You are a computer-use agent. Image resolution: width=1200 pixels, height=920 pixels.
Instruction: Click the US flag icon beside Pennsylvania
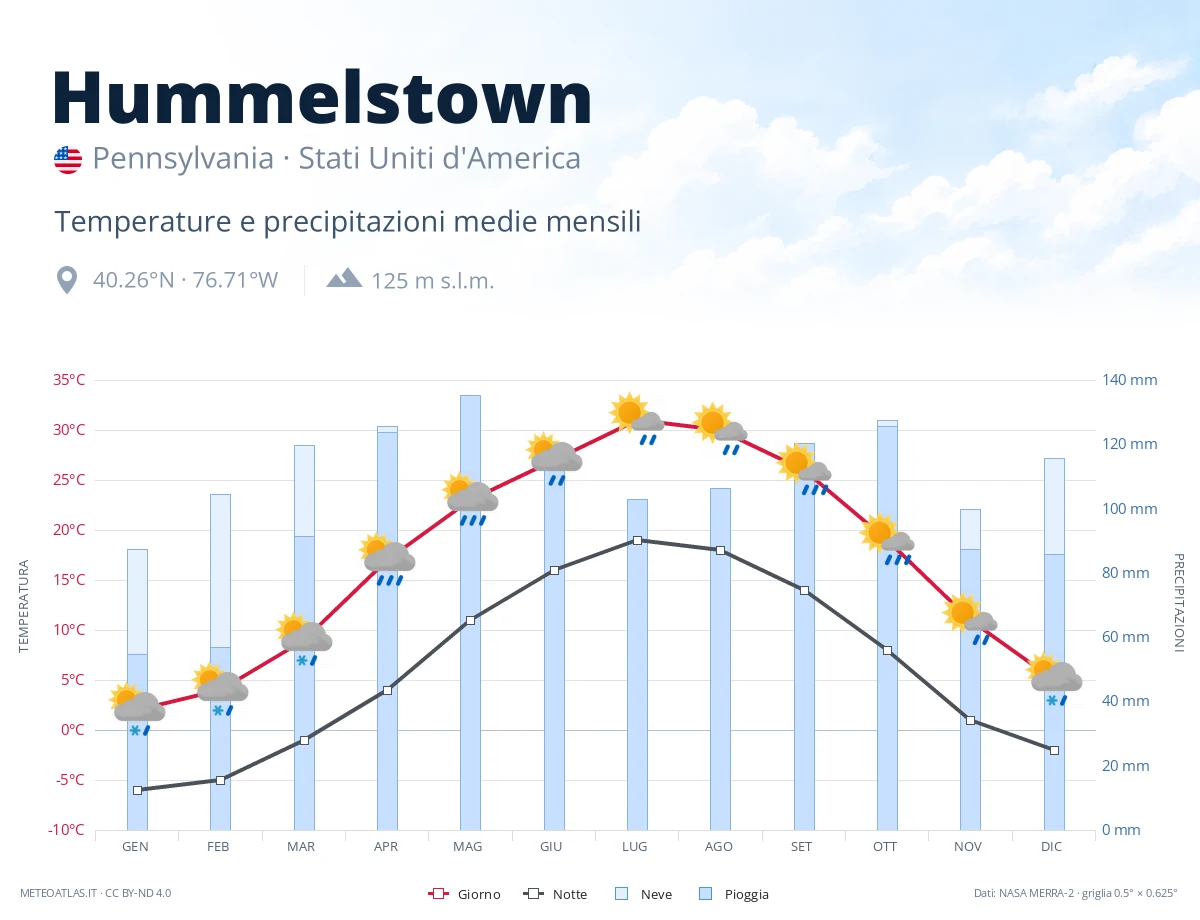68,159
